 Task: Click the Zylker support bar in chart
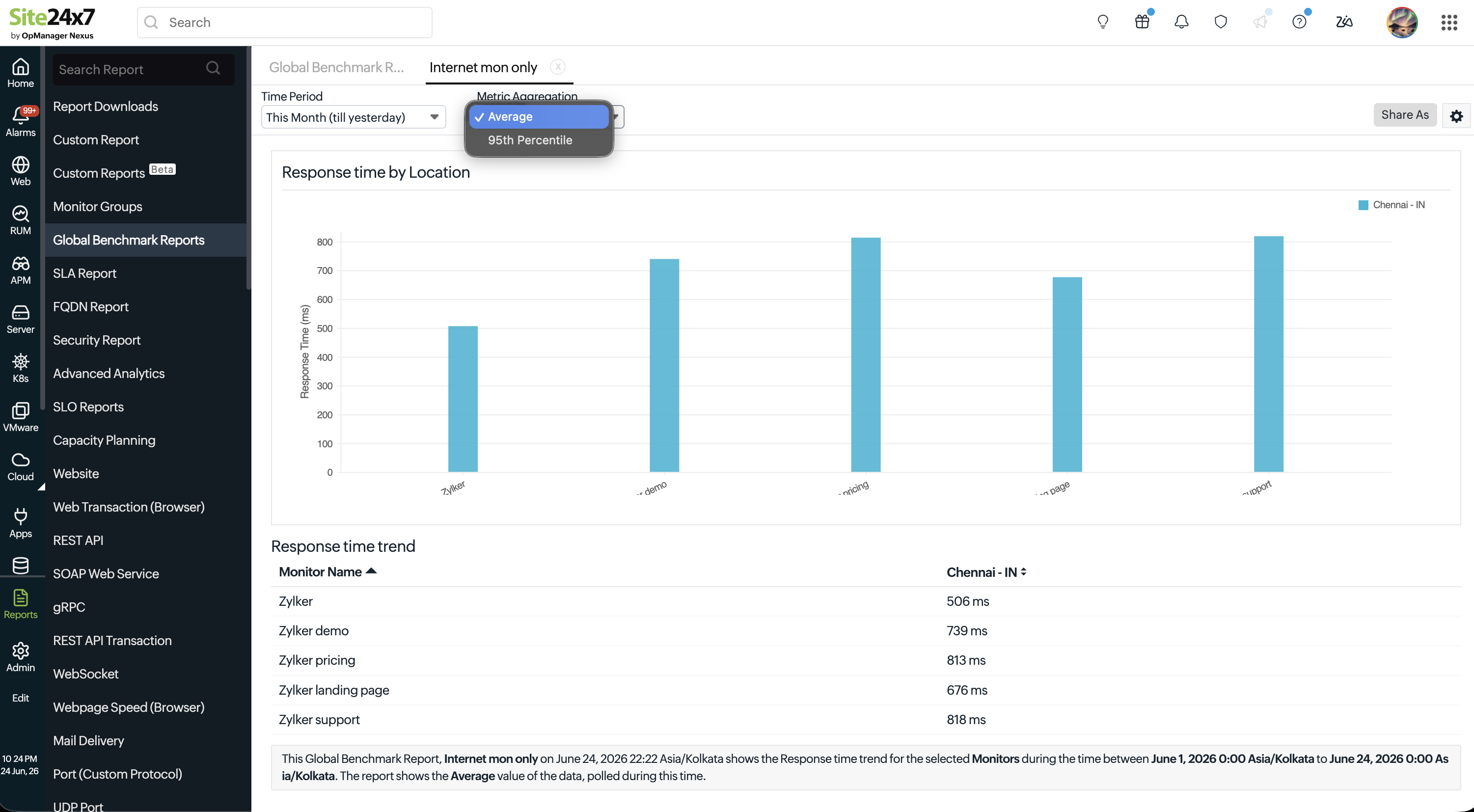click(1268, 354)
